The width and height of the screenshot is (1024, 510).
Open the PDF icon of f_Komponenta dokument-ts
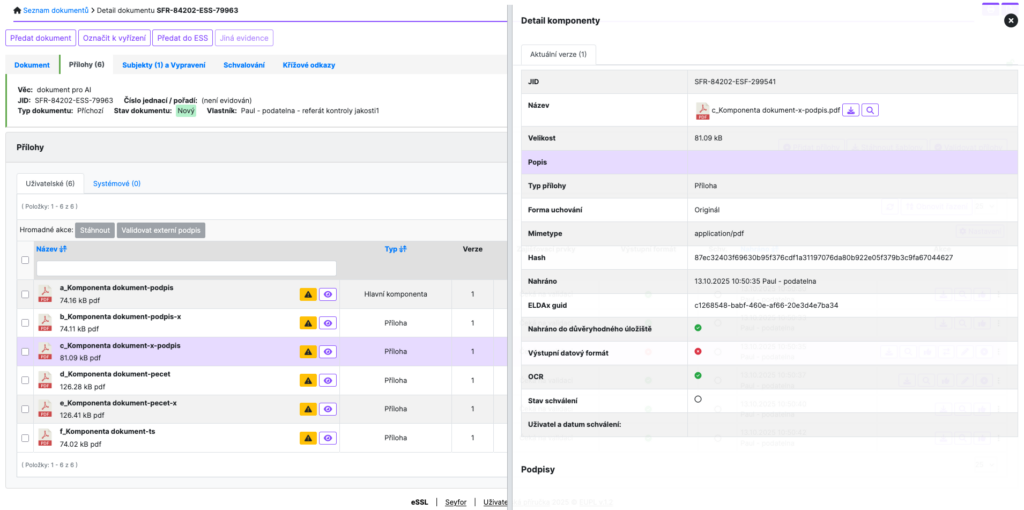[x=44, y=438]
